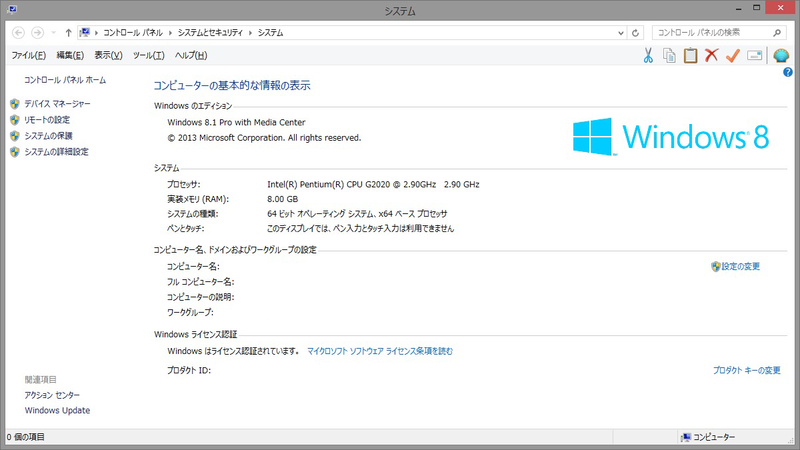800x450 pixels.
Task: Click the shield icon beside システムの詳細設定
Action: [x=15, y=152]
